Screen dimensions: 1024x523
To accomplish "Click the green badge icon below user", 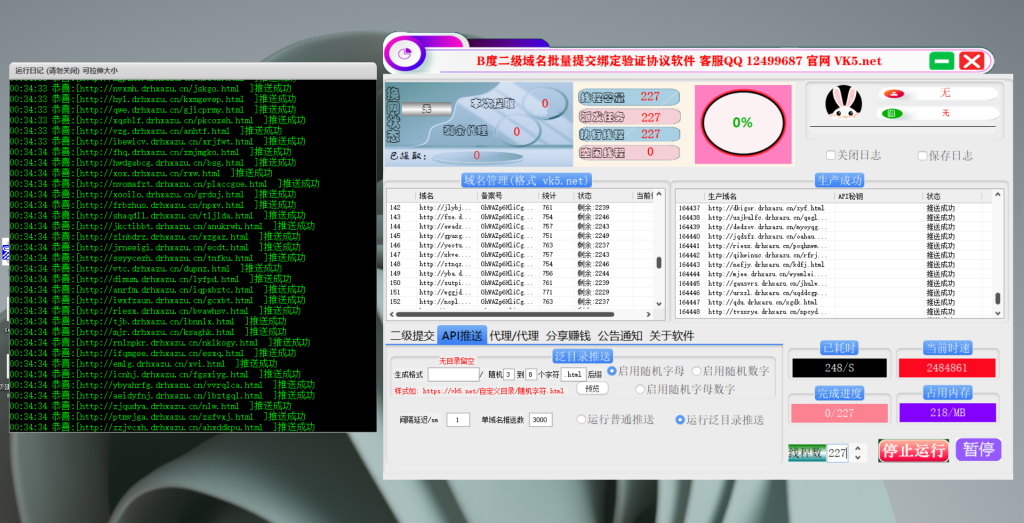I will tap(895, 113).
